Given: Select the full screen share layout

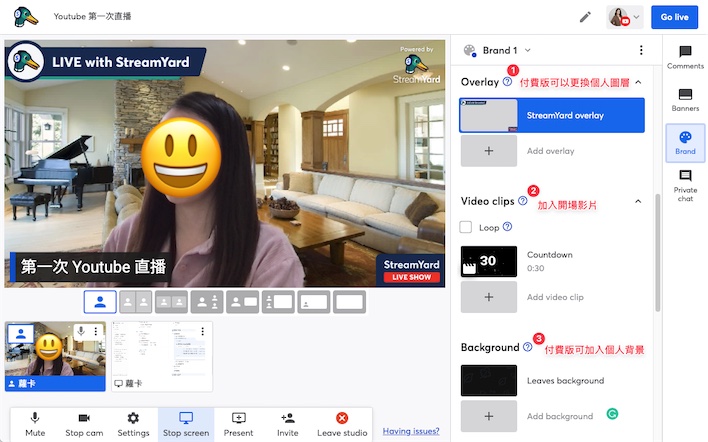Looking at the screenshot, I should coord(349,302).
